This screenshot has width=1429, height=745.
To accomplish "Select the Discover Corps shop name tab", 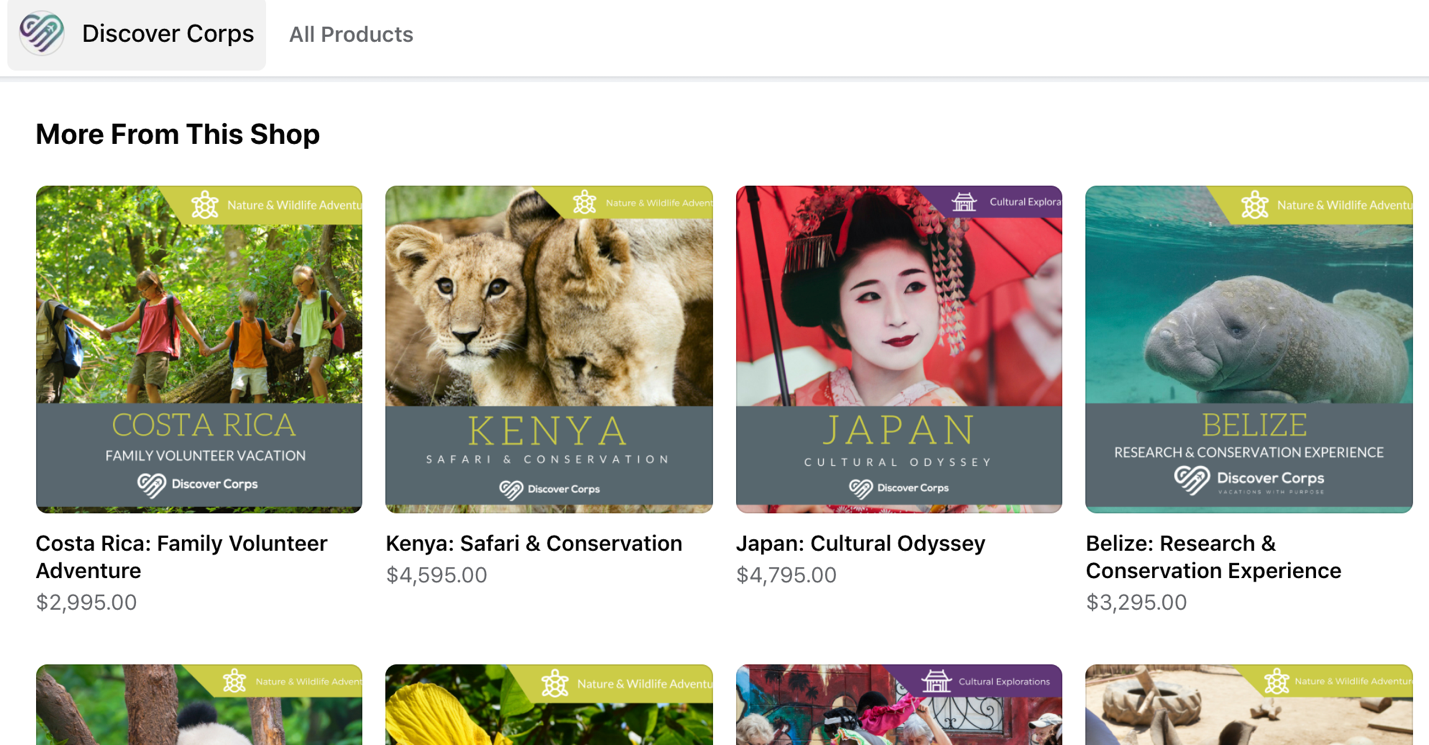I will [137, 34].
